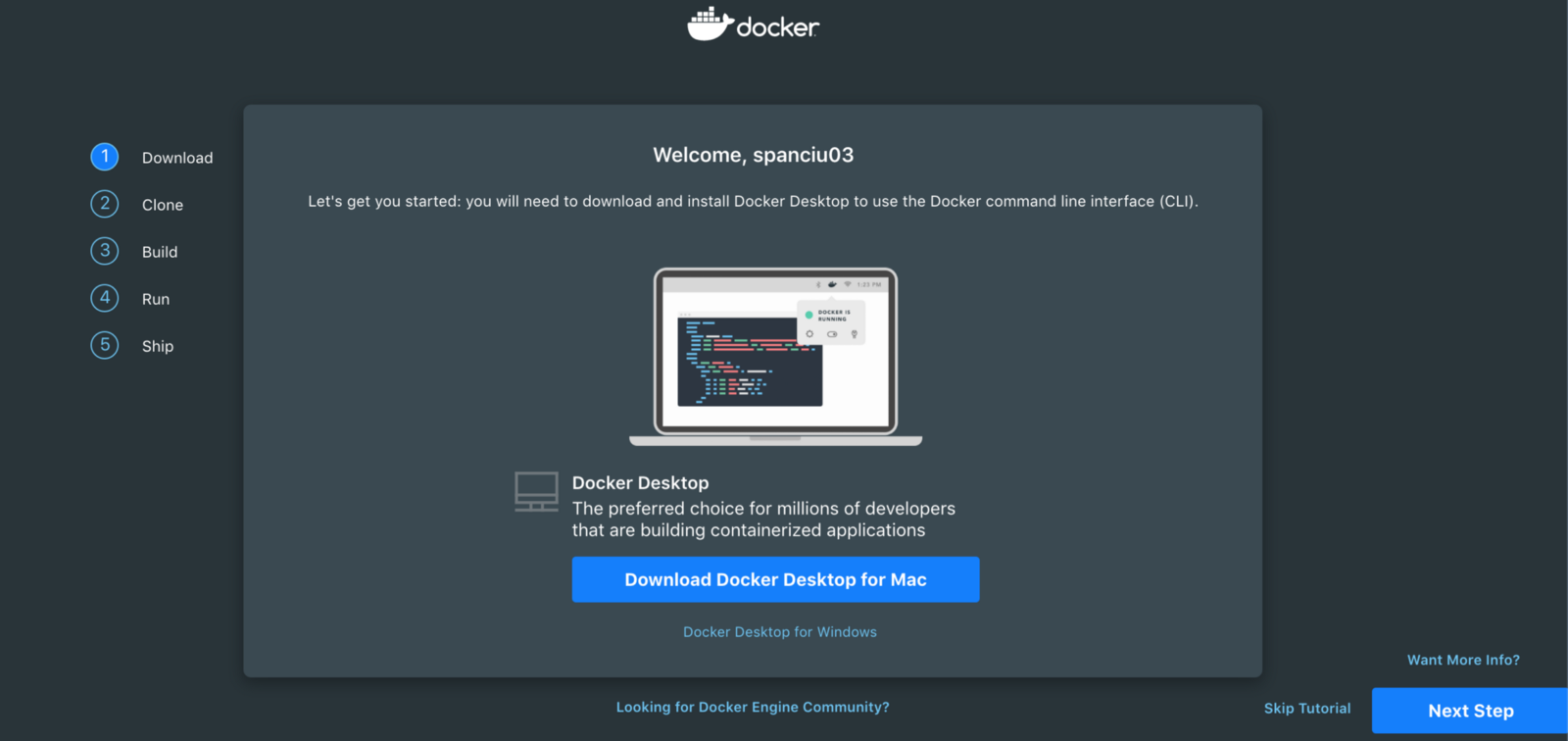Go to the Clone step label
The image size is (1568, 741).
click(163, 205)
